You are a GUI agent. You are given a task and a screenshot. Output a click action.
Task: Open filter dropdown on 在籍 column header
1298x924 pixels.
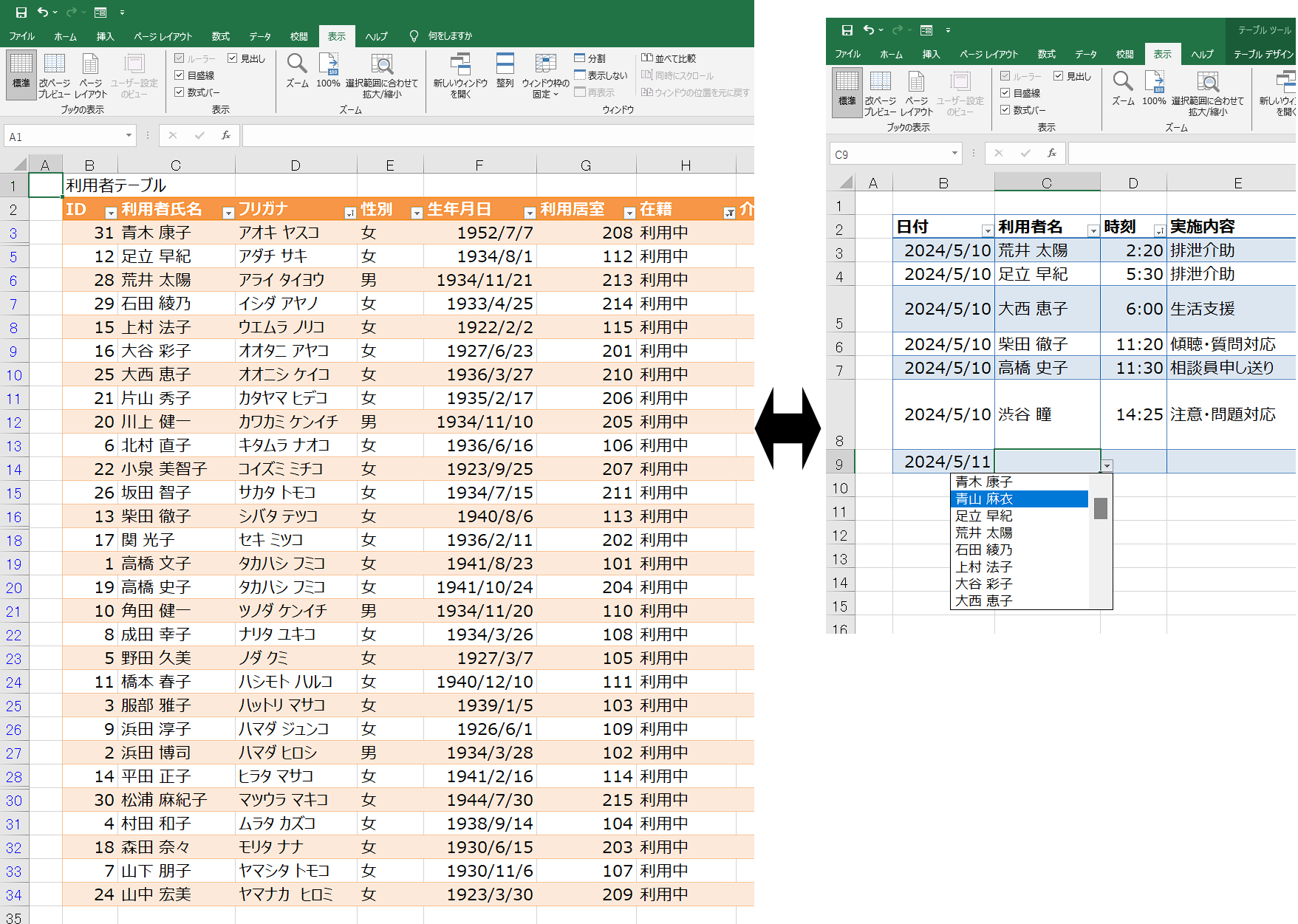point(729,213)
